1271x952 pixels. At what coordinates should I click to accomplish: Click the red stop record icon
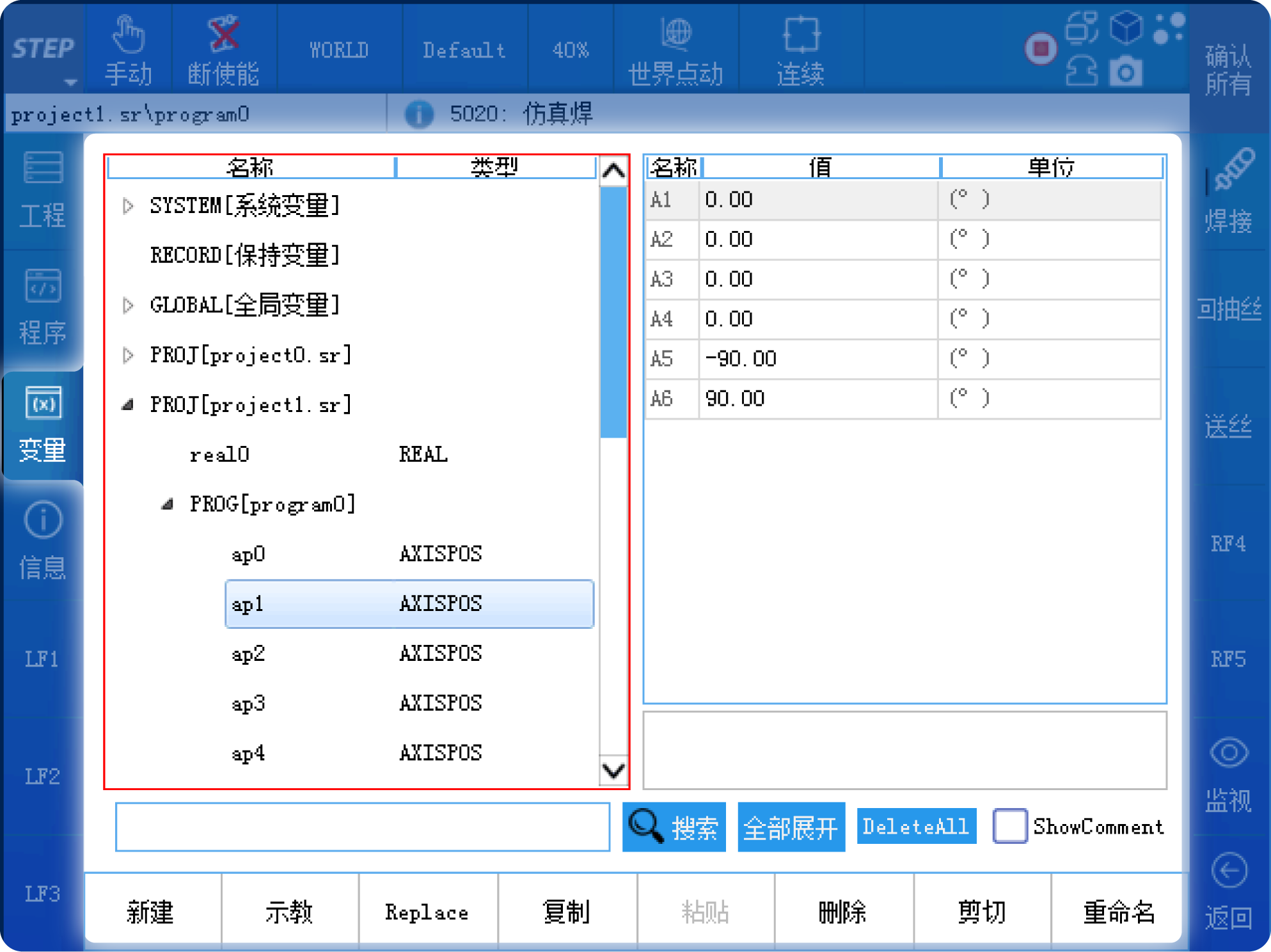click(1041, 49)
